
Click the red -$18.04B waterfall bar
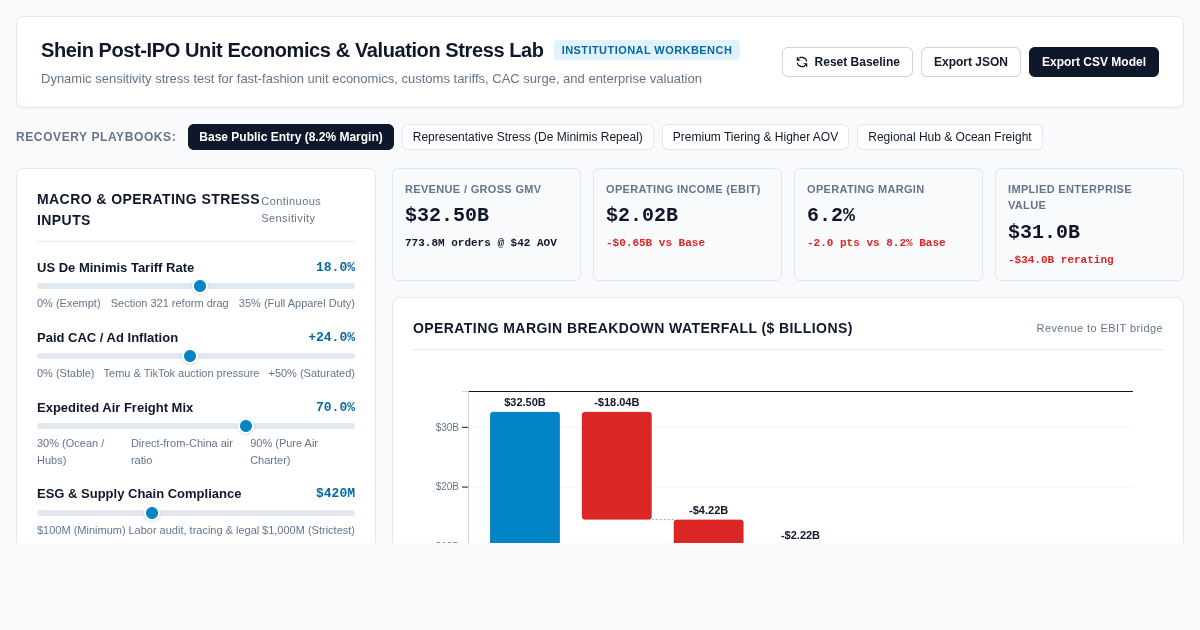pos(617,465)
